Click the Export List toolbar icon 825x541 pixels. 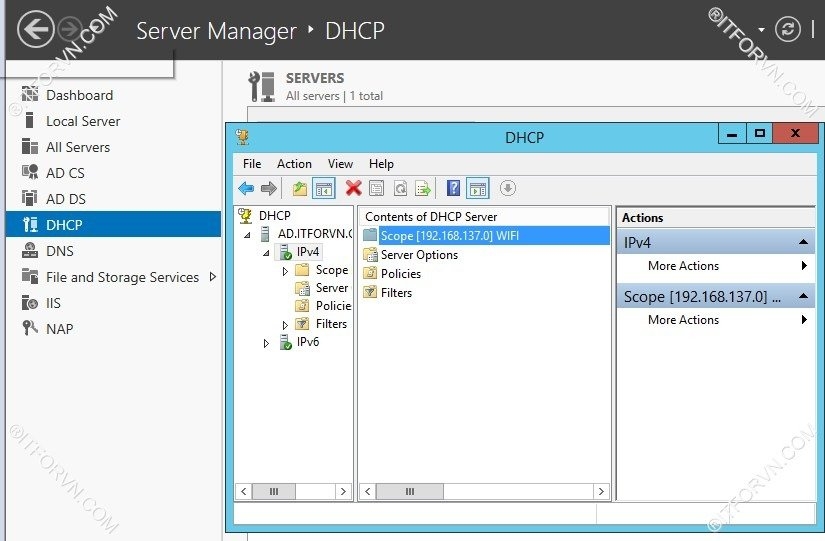(x=423, y=188)
